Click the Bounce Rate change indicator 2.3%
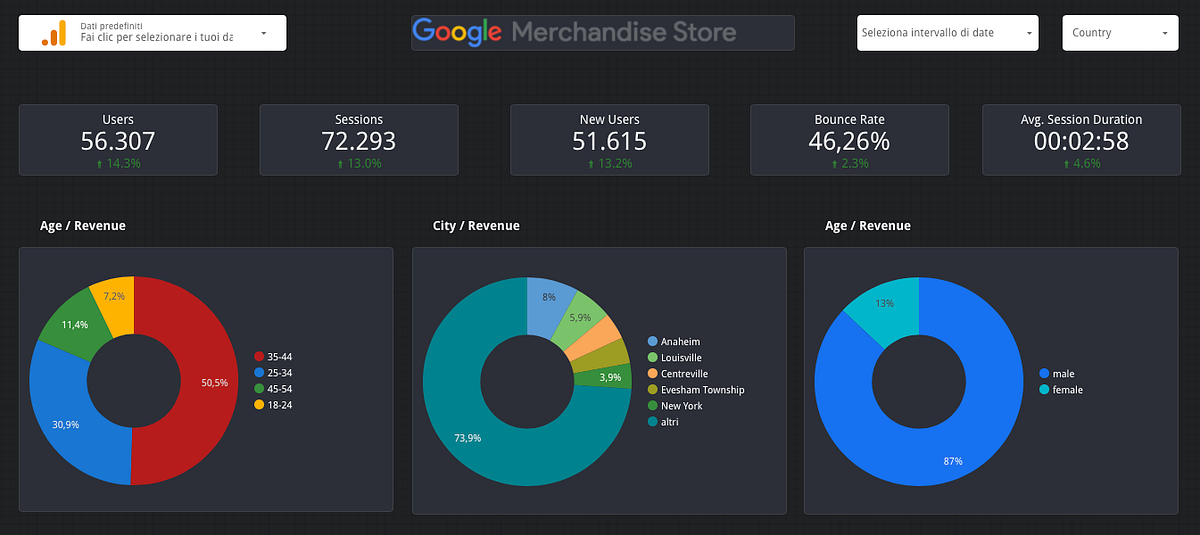The image size is (1200, 535). (x=849, y=163)
